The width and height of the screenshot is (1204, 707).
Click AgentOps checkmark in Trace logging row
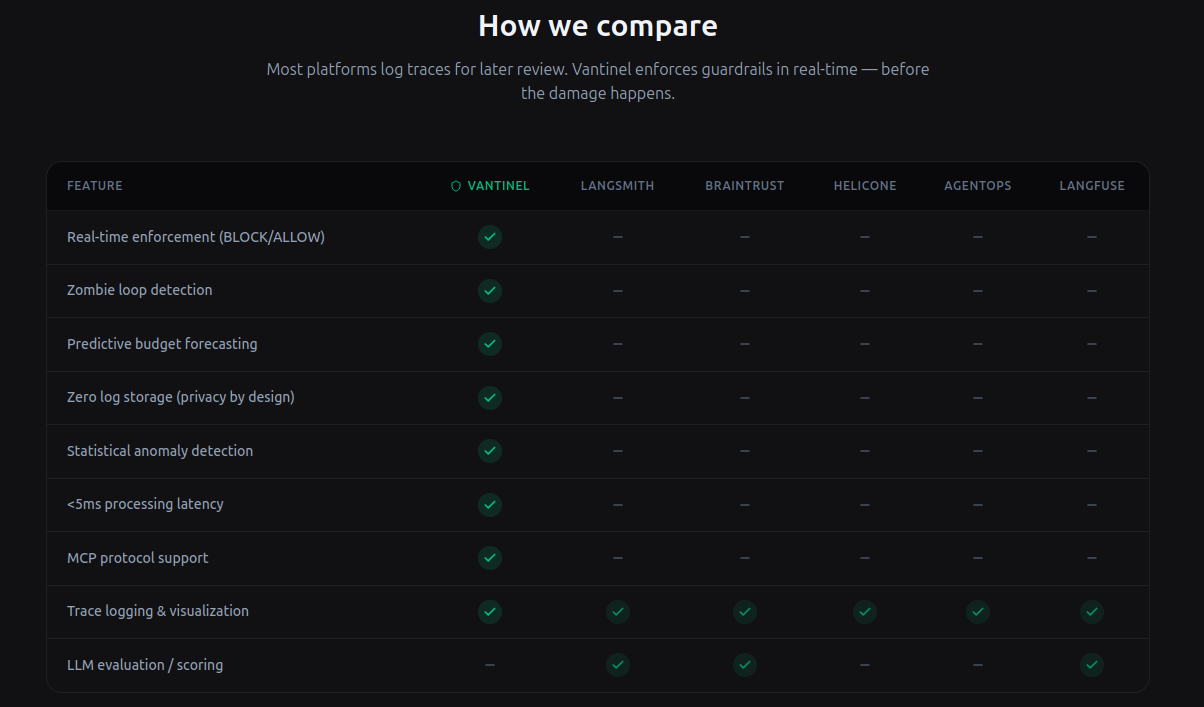[x=978, y=612]
